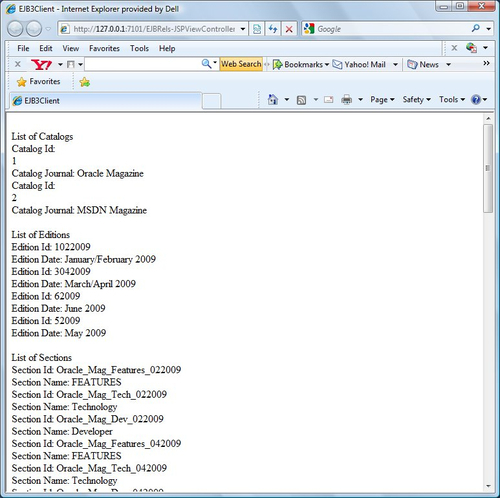Click the Yahoo! logo in toolbar
Viewport: 500px width, 498px height.
[x=41, y=64]
